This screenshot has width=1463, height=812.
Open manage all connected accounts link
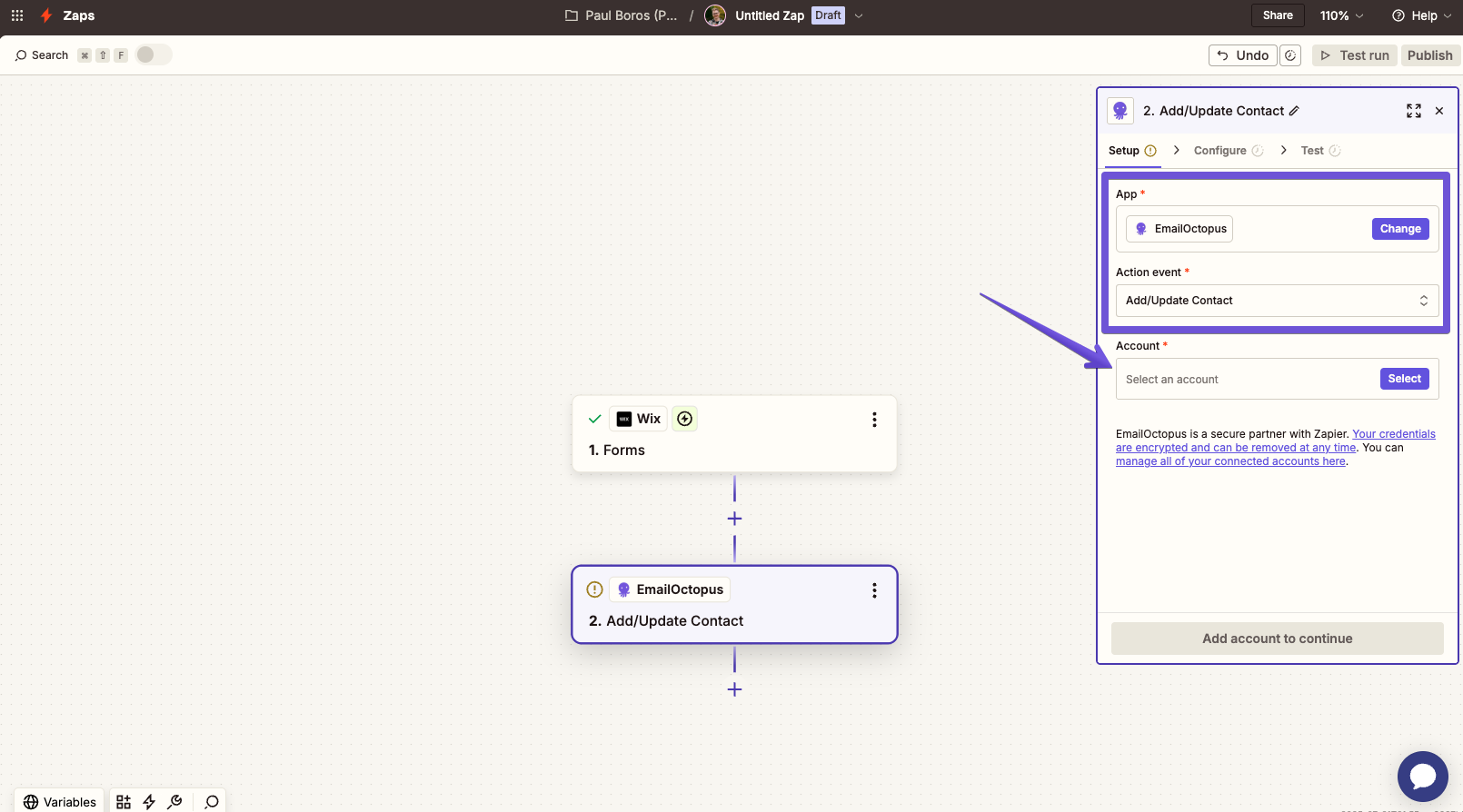pyautogui.click(x=1230, y=461)
